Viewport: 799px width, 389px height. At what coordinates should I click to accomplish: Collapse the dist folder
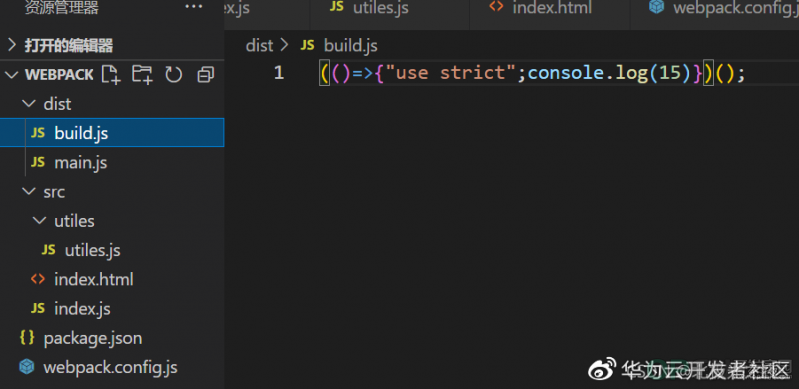click(29, 104)
